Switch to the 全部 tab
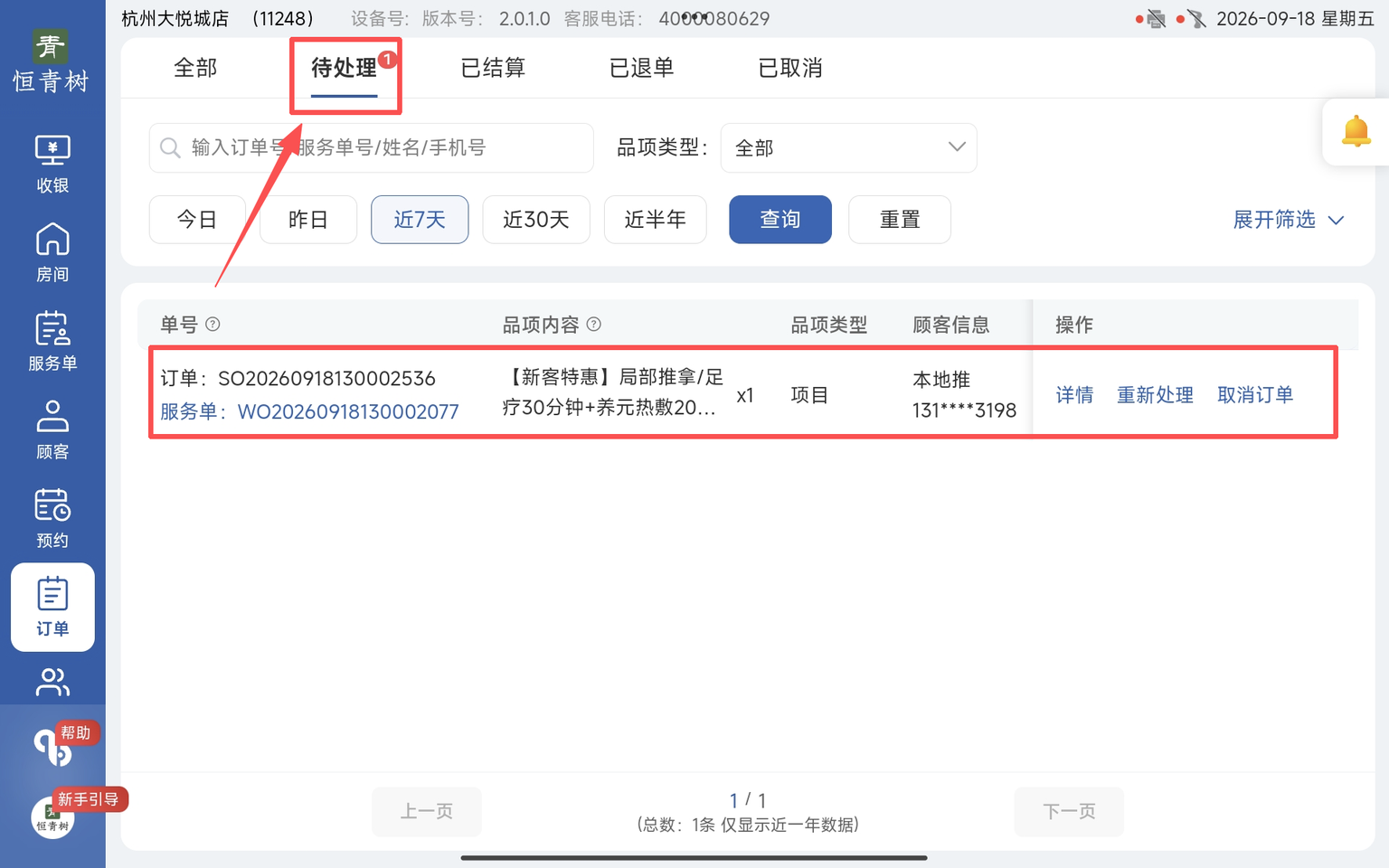This screenshot has width=1389, height=868. tap(195, 68)
